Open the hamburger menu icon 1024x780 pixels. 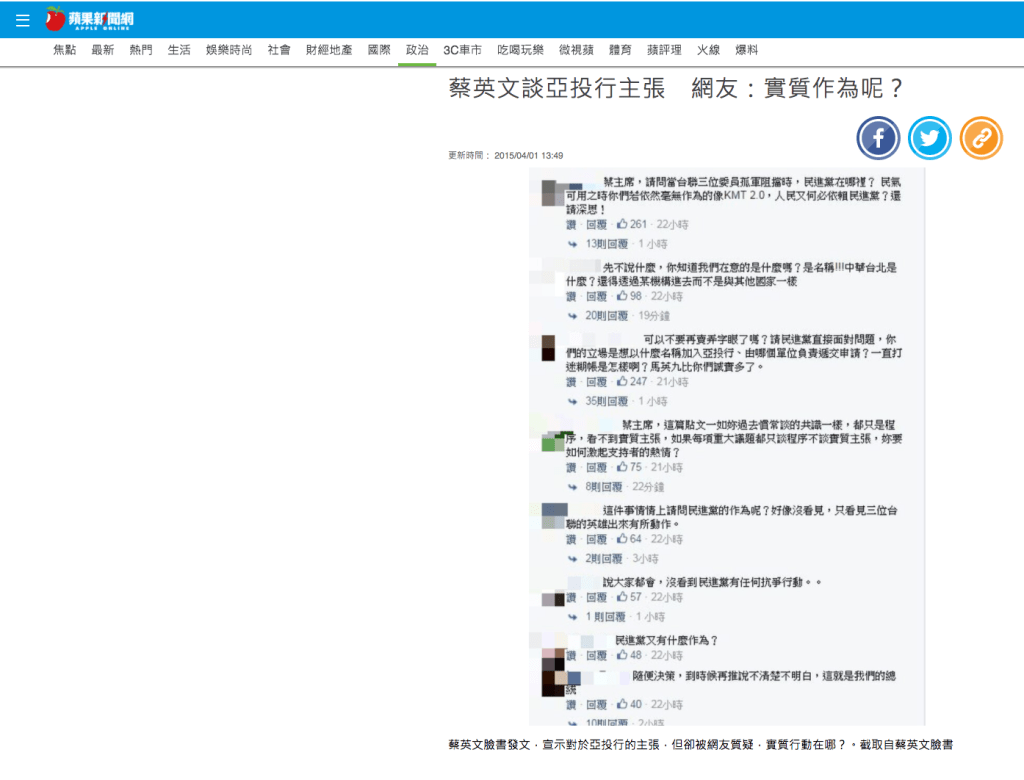(23, 20)
